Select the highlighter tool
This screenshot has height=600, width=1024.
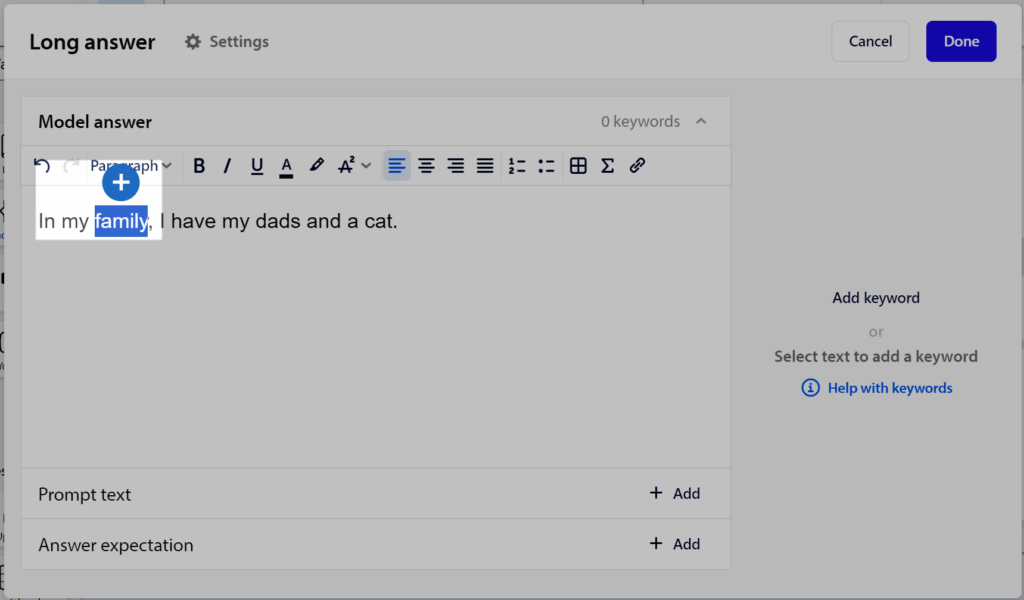click(x=317, y=165)
